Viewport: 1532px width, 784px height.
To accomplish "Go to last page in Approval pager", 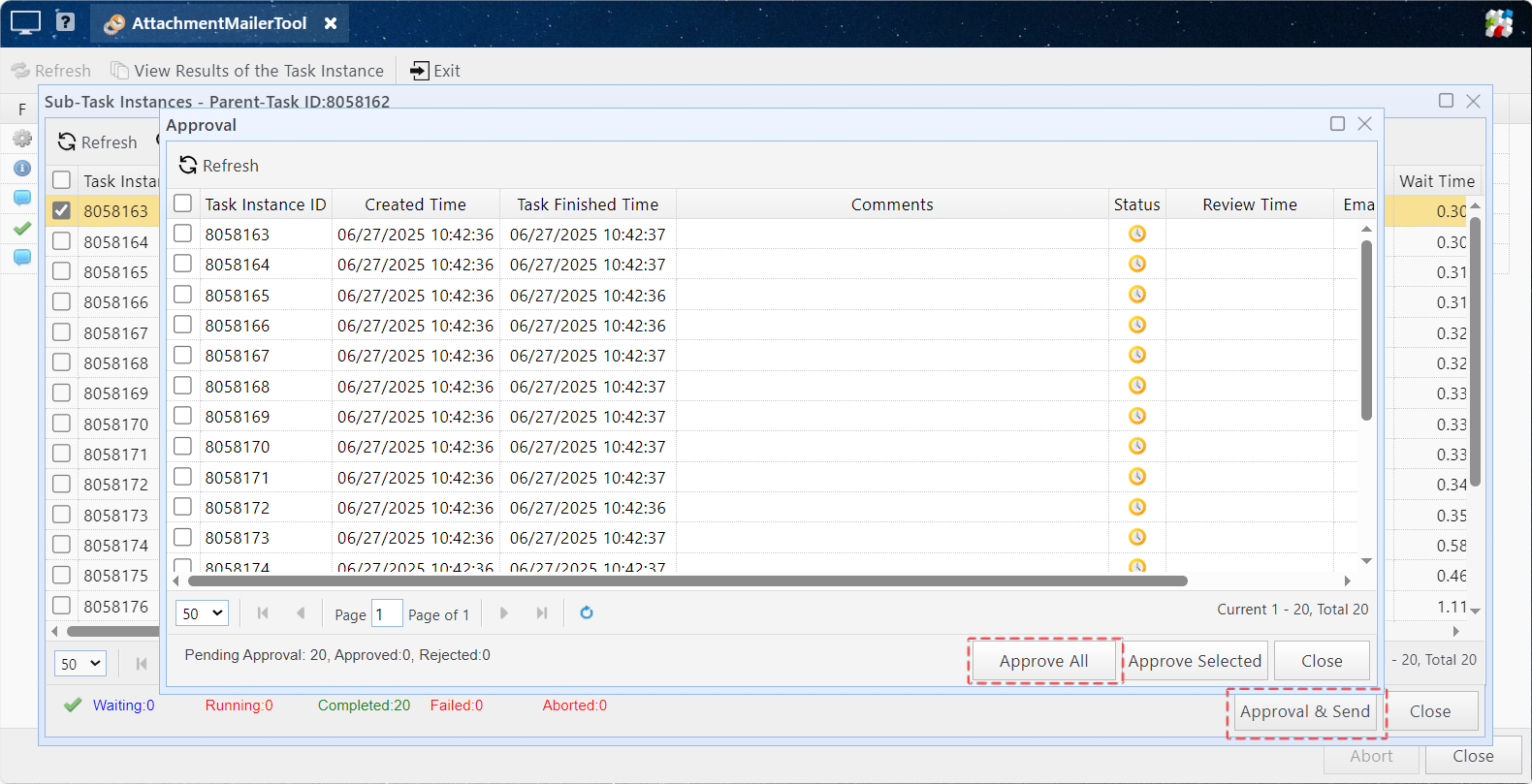I will (542, 612).
